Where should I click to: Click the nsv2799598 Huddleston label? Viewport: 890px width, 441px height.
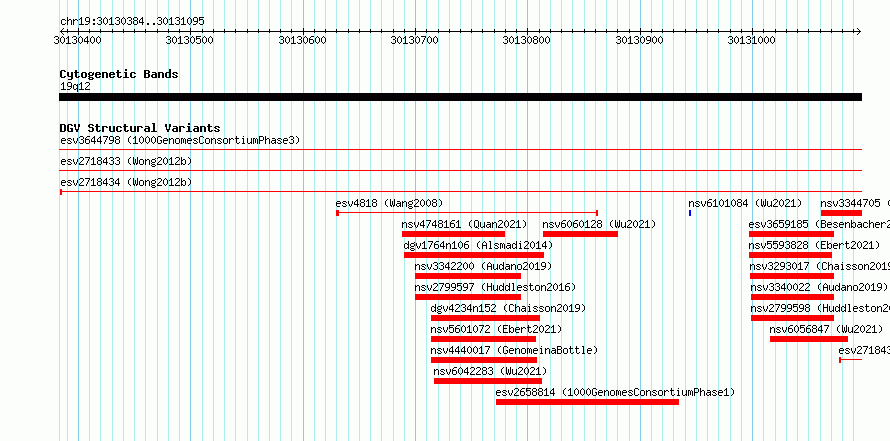click(x=820, y=308)
